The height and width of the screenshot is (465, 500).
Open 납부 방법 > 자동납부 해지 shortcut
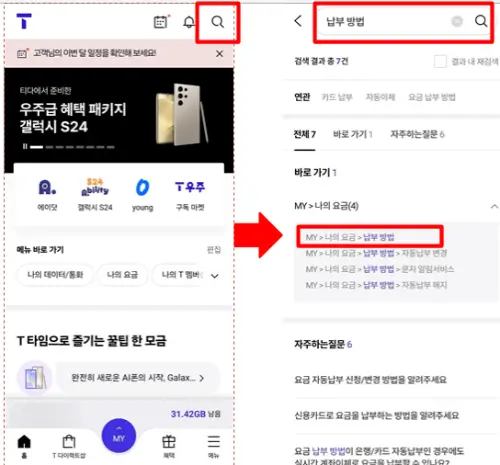tap(376, 285)
